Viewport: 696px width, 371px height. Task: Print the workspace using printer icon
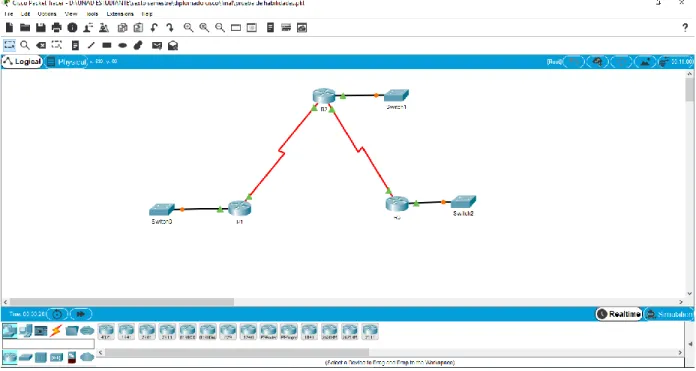click(57, 28)
